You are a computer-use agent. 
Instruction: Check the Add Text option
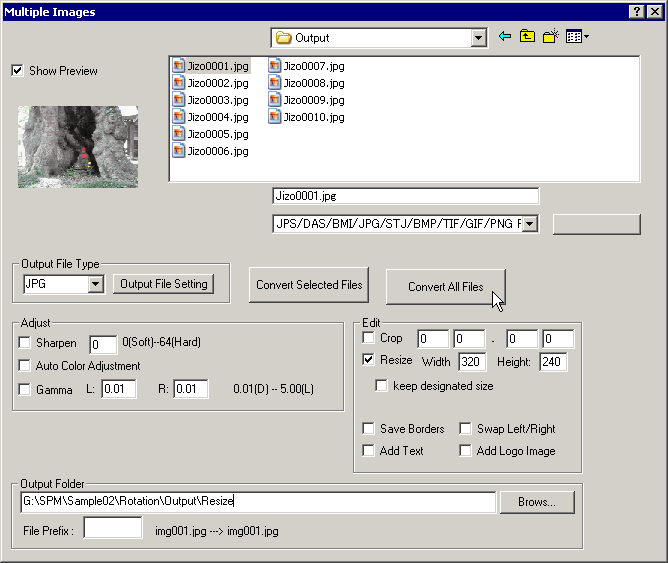pyautogui.click(x=369, y=451)
